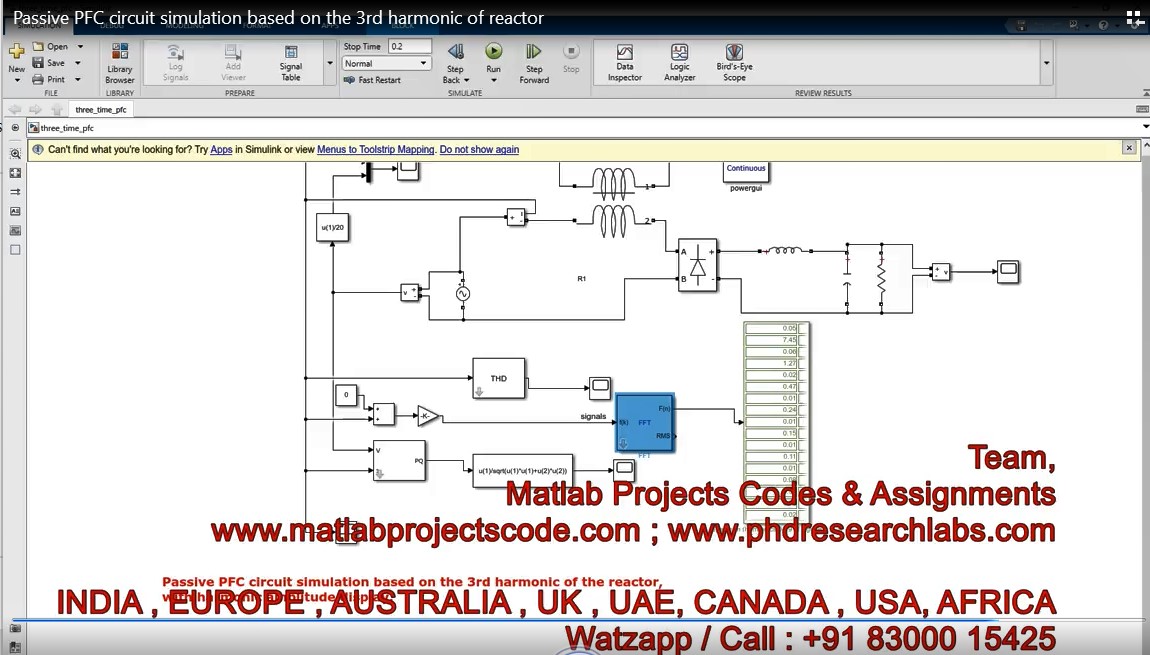Select the blue FFT block
Image resolution: width=1150 pixels, height=655 pixels.
pyautogui.click(x=645, y=422)
